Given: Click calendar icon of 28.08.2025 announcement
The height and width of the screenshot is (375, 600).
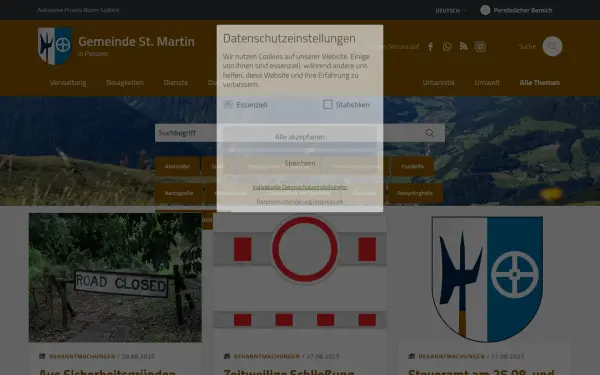Looking at the screenshot, I should [42, 356].
